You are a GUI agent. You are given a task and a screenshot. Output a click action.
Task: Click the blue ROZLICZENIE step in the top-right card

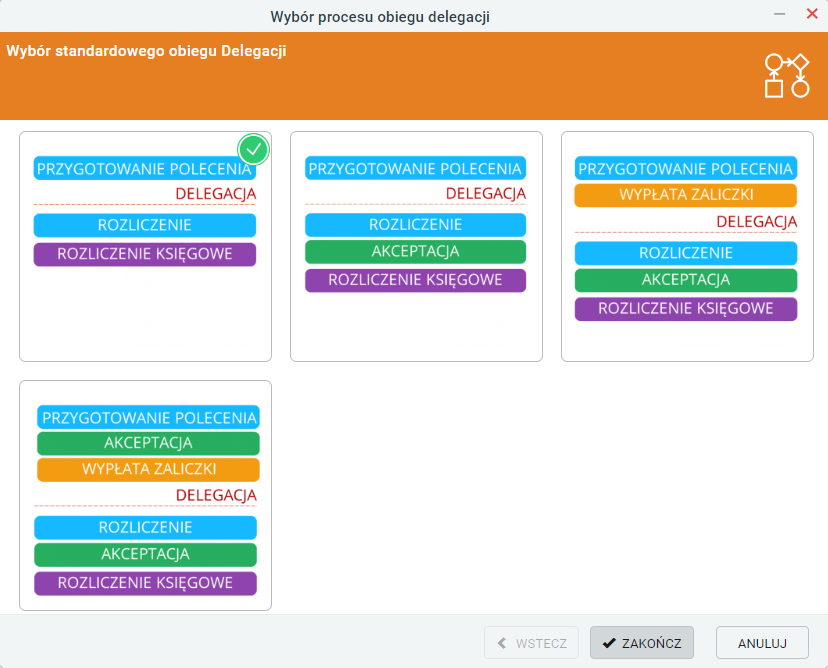(x=685, y=253)
